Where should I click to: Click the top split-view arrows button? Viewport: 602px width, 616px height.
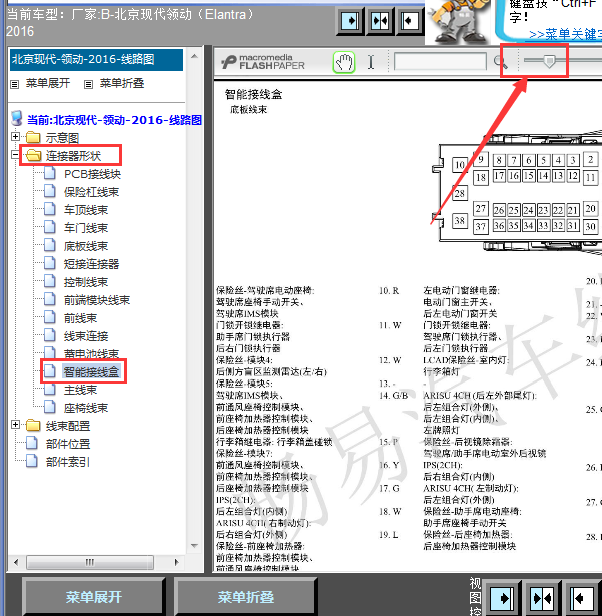[x=380, y=20]
